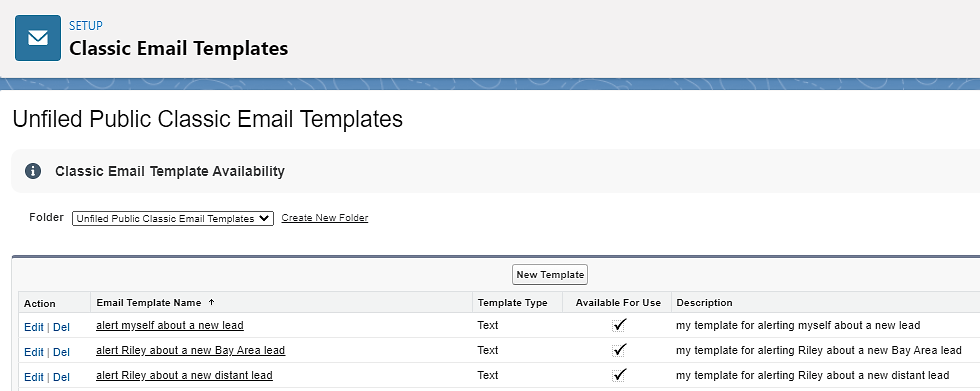Viewport: 980px width, 391px height.
Task: Click checkmark for alert Riley Bay Area lead
Action: point(619,350)
